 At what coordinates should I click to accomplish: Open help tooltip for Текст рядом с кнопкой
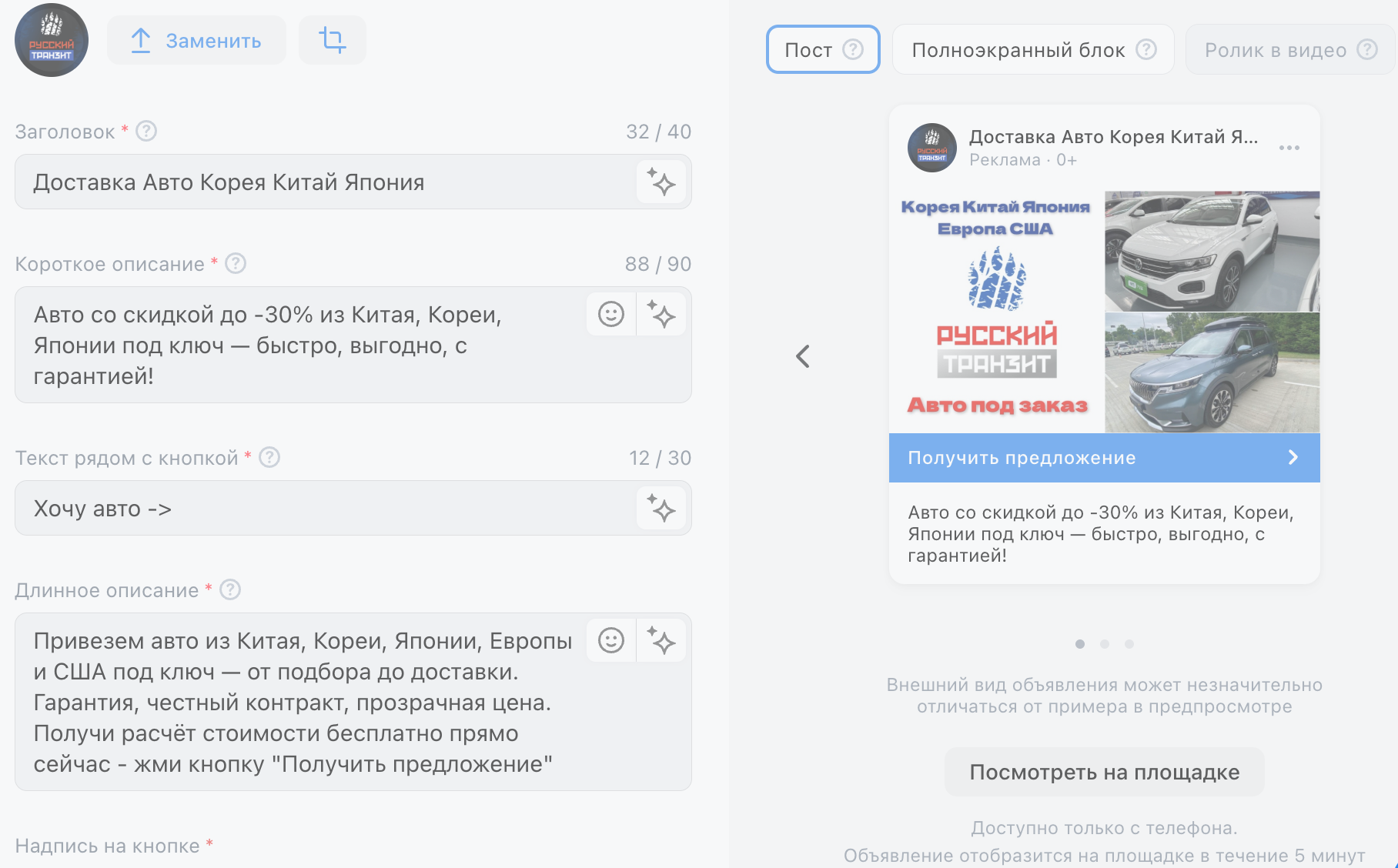pyautogui.click(x=269, y=458)
